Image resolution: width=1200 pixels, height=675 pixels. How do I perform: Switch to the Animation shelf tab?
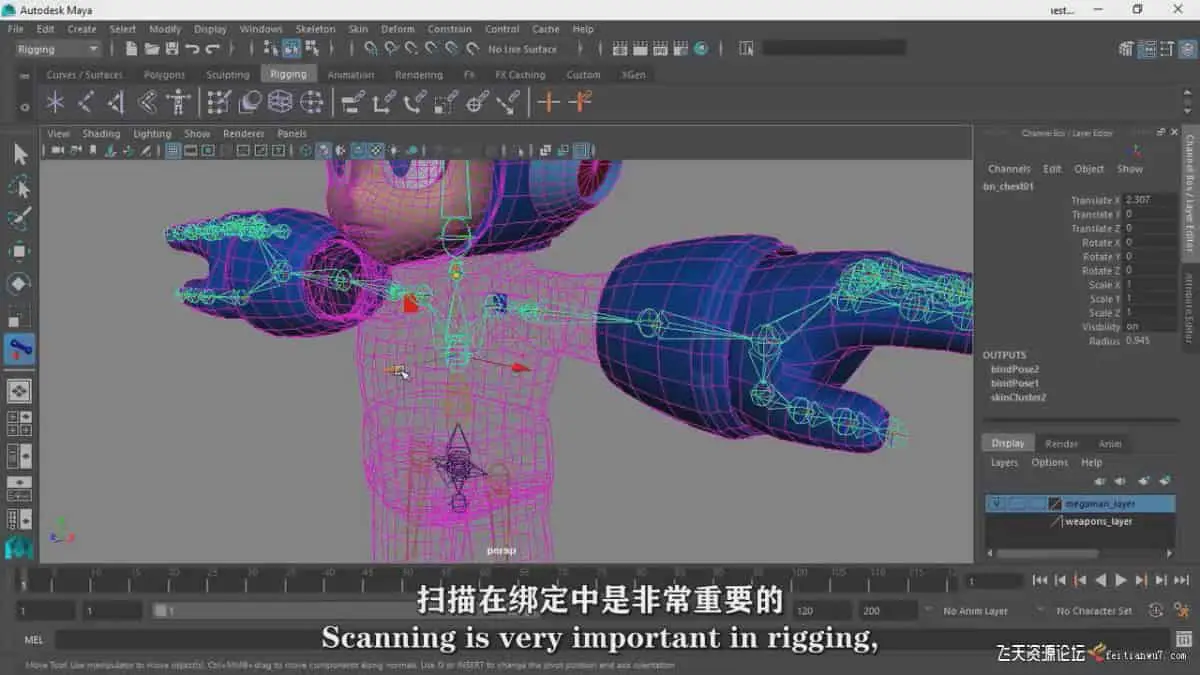coord(351,74)
